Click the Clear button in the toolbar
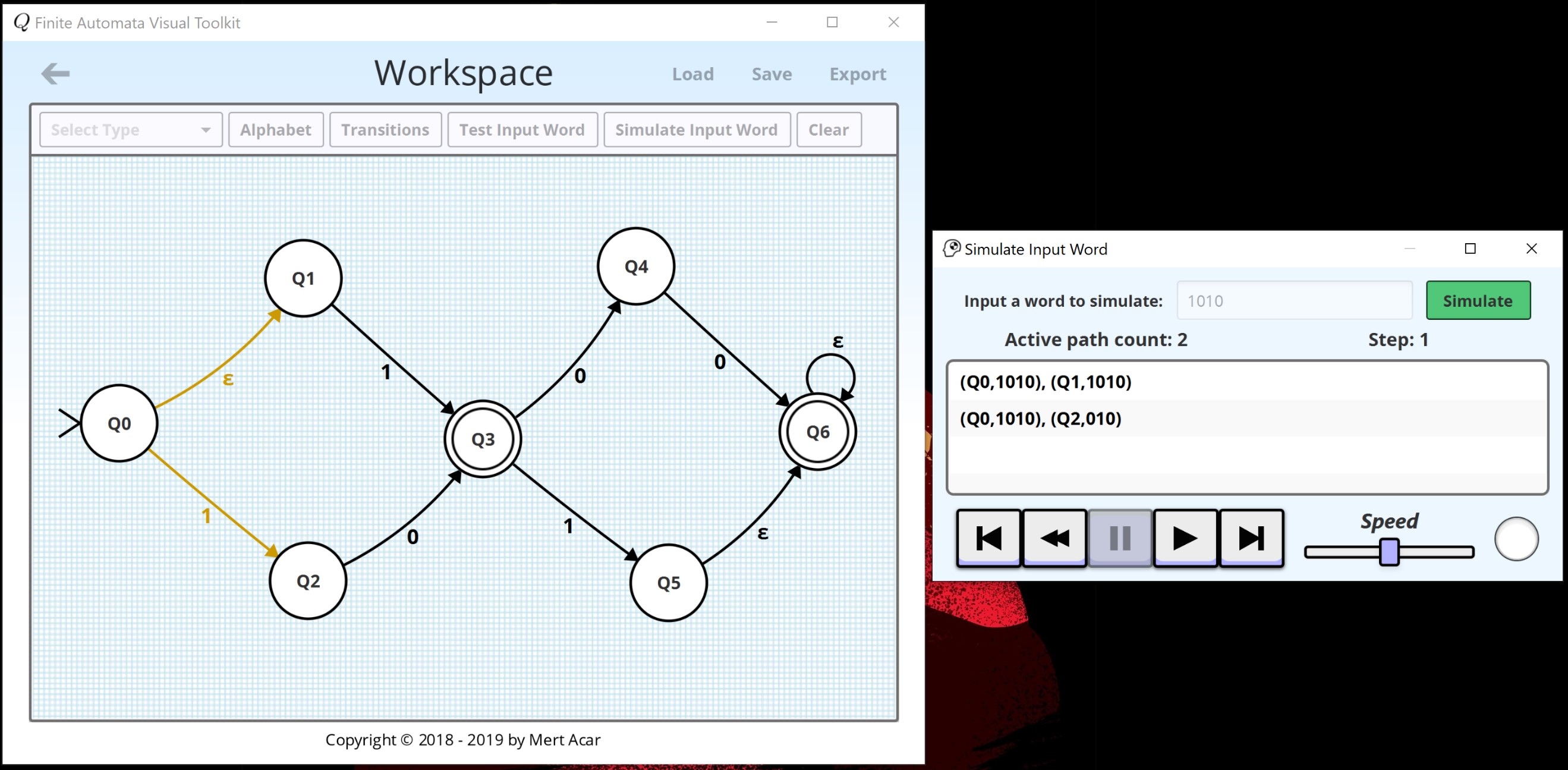1568x770 pixels. tap(829, 130)
